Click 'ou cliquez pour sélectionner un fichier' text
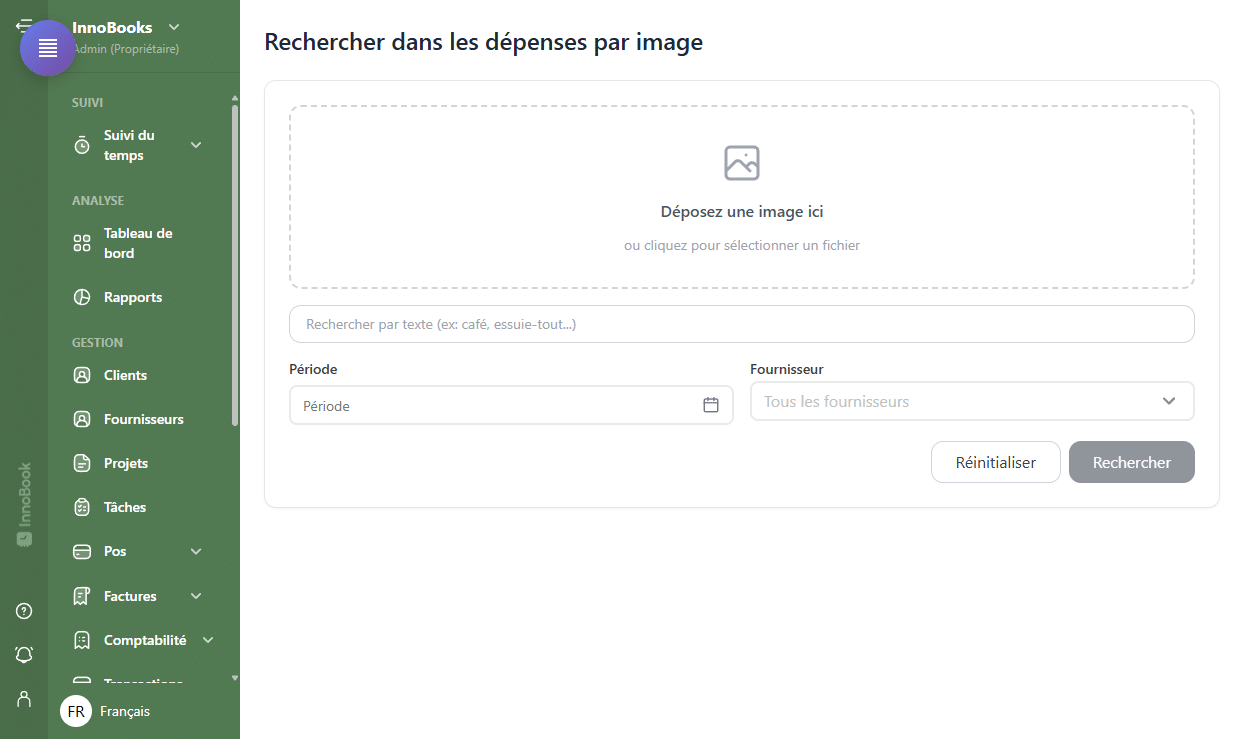1244x739 pixels. tap(742, 245)
